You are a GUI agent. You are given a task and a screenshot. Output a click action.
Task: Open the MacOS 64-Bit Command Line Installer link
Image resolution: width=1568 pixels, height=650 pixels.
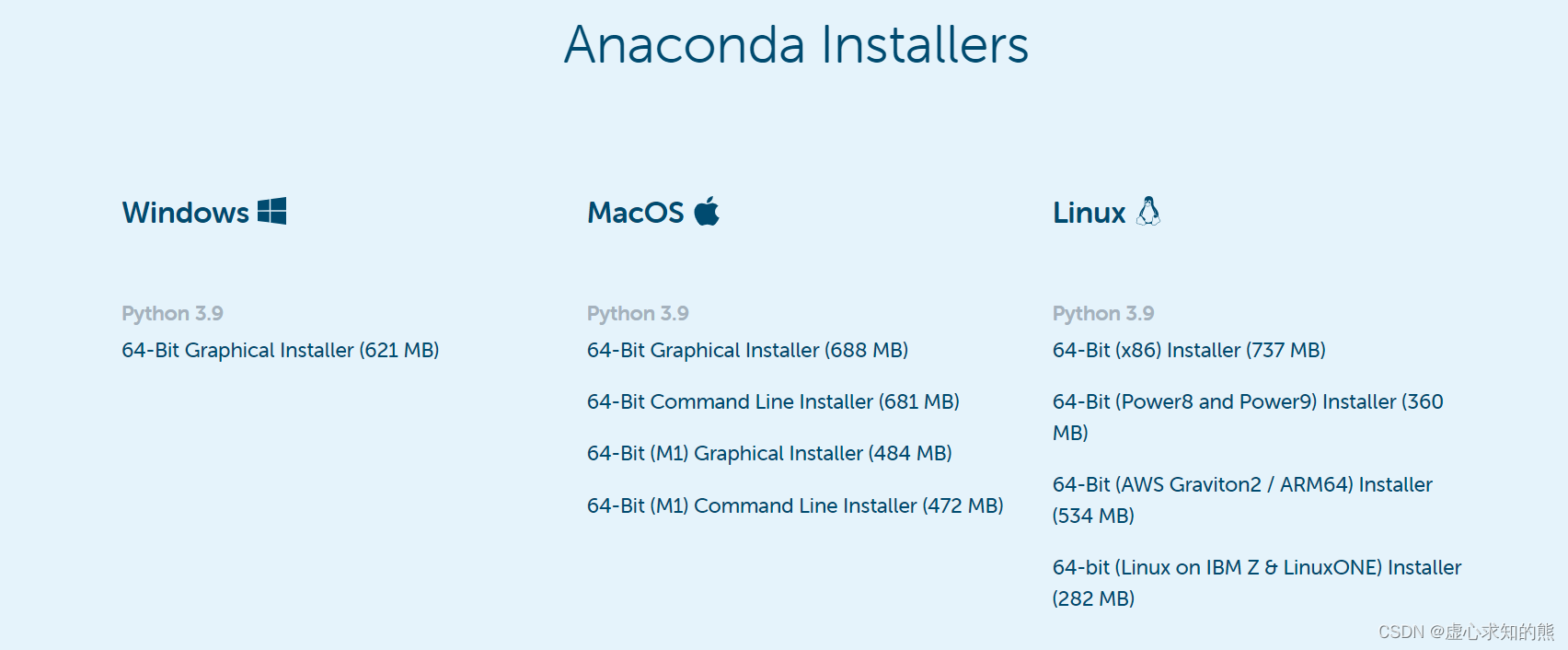[x=773, y=402]
